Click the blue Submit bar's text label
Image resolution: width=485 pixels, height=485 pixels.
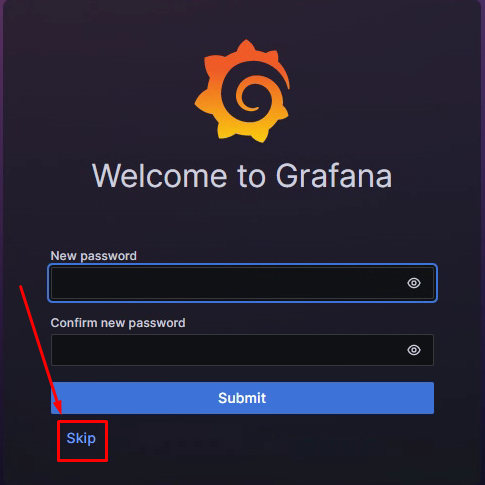point(242,398)
